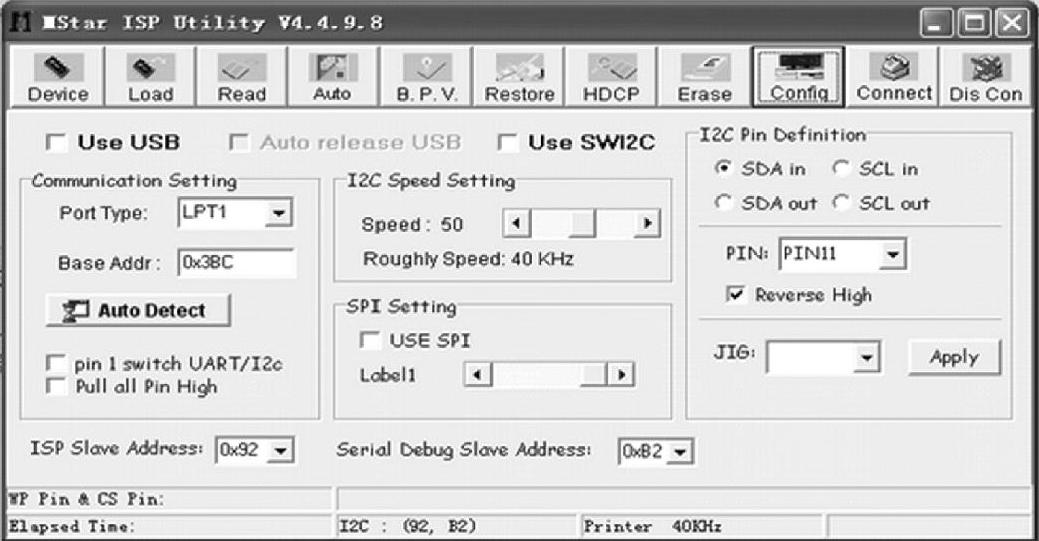Expand the Port Type LPT1 dropdown
Image resolution: width=1039 pixels, height=541 pixels.
[279, 213]
